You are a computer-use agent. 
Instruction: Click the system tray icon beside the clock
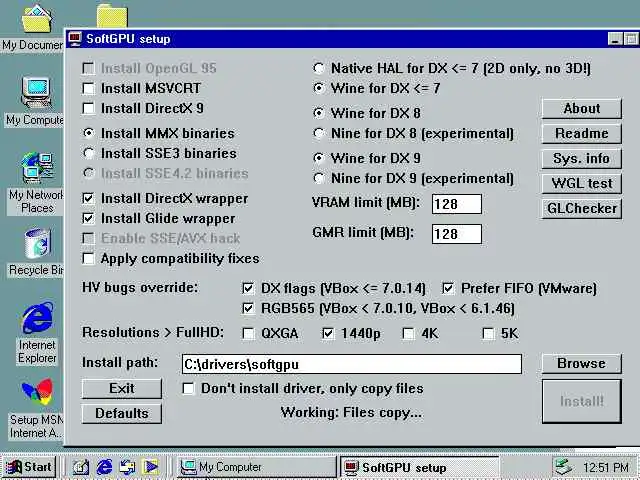point(564,467)
